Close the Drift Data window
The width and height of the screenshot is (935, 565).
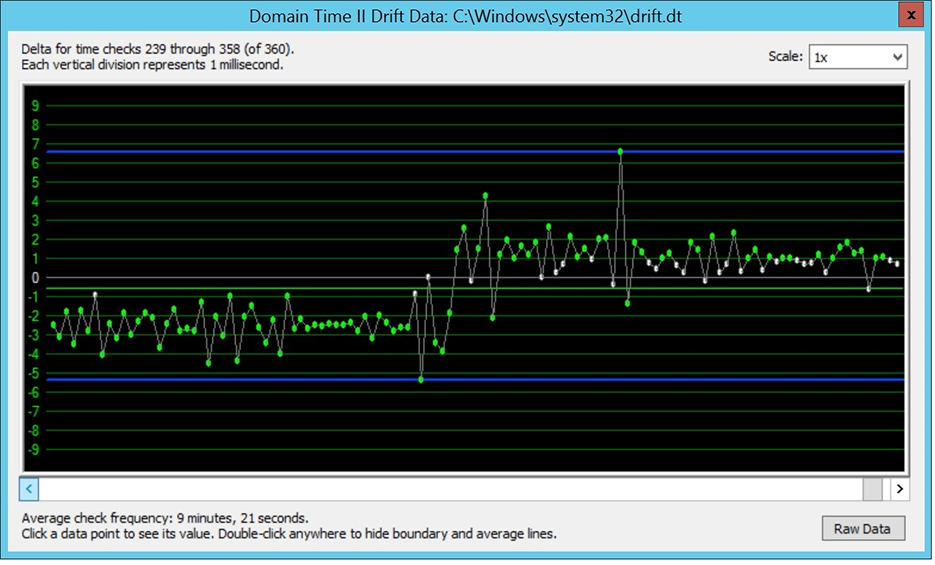[911, 15]
